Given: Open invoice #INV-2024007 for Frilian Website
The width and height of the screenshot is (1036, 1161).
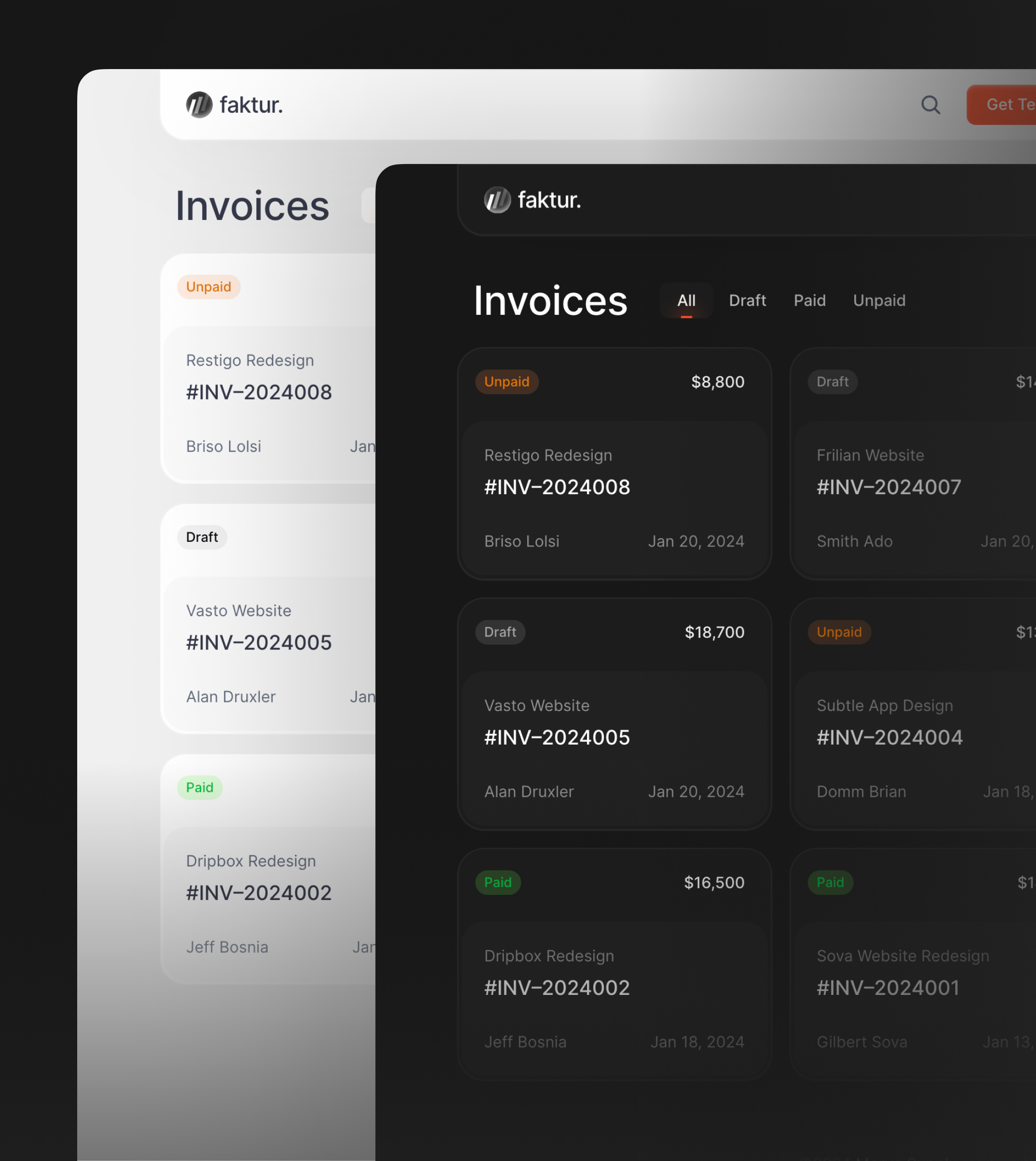Looking at the screenshot, I should [889, 487].
